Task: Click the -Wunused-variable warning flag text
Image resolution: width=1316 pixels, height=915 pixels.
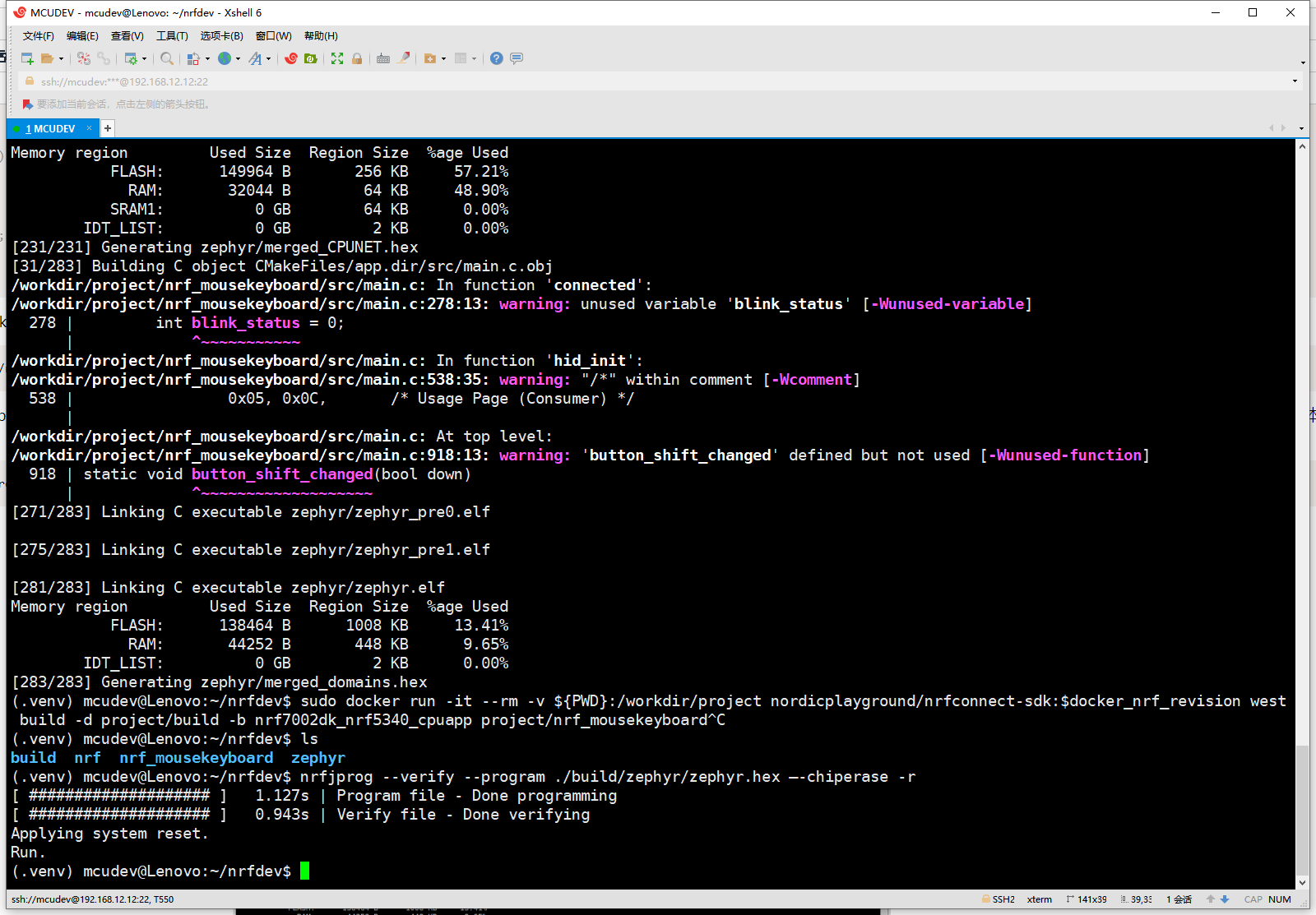Action: (948, 304)
